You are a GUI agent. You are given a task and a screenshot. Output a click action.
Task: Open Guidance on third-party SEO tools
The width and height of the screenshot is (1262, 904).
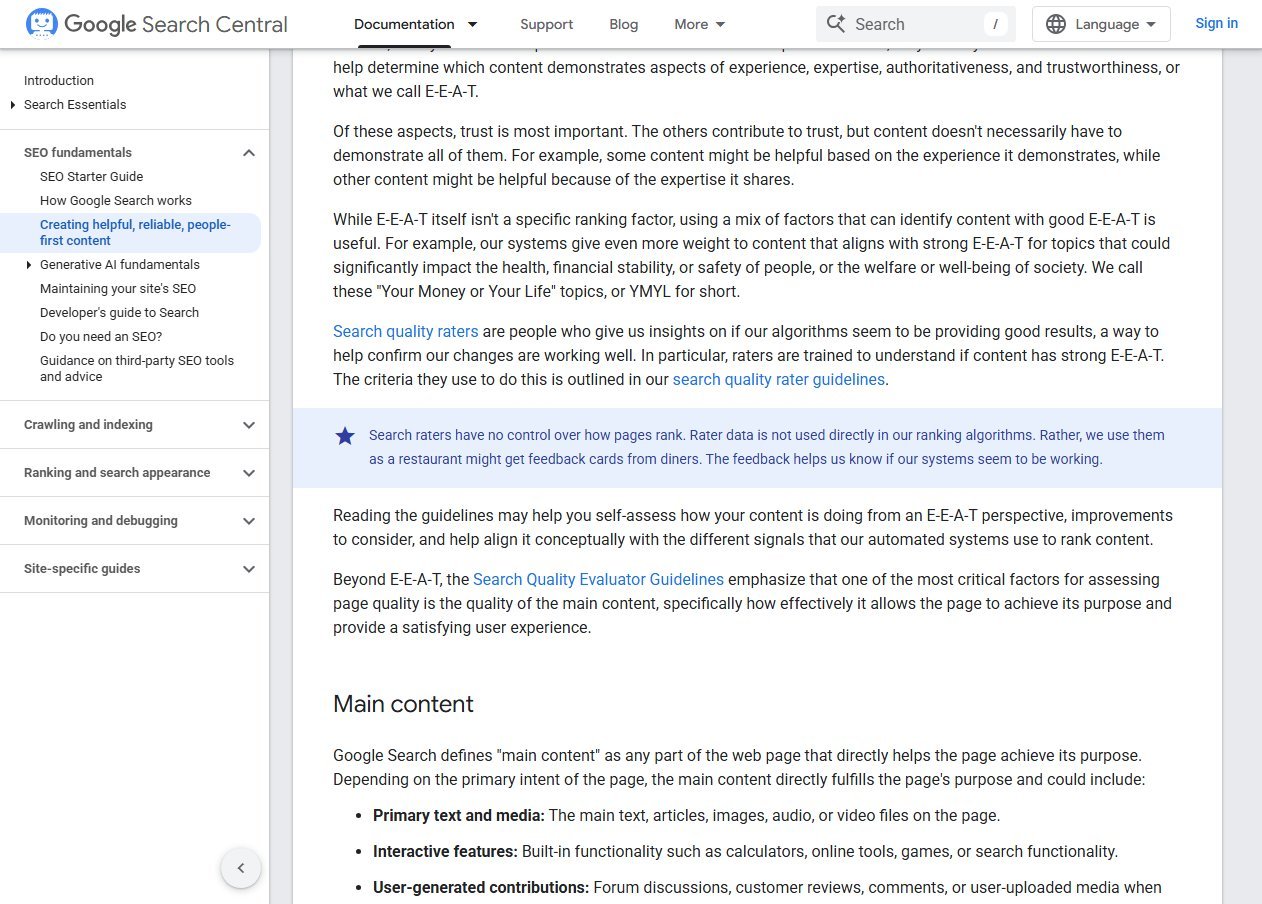tap(137, 369)
